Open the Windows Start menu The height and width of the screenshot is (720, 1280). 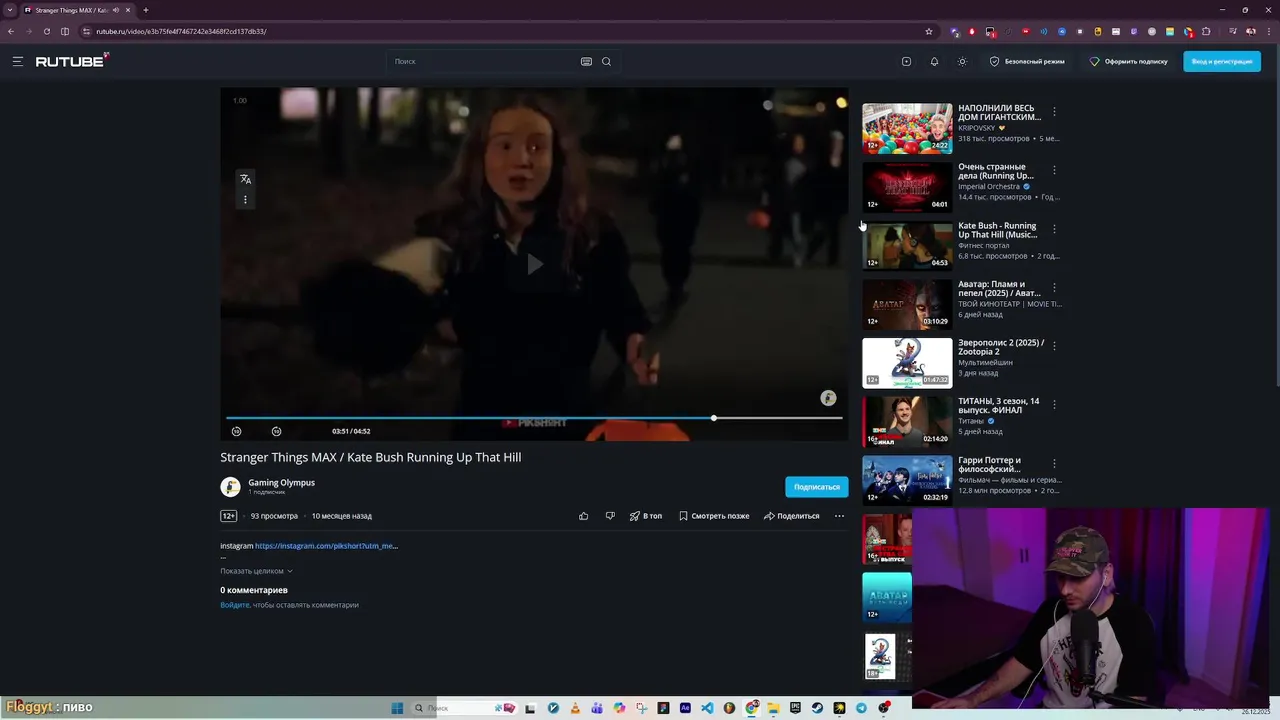pyautogui.click(x=397, y=708)
